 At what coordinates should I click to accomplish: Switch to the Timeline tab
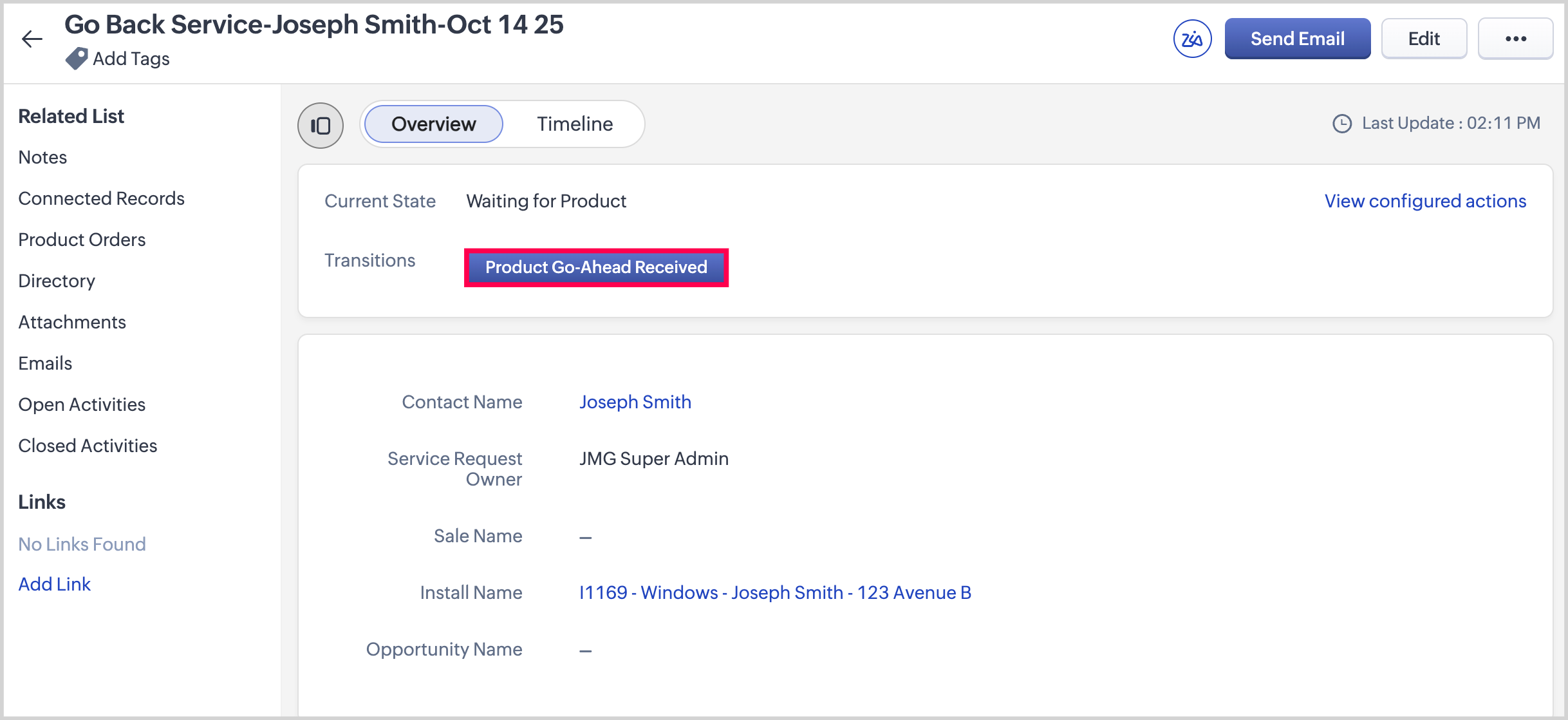(574, 124)
